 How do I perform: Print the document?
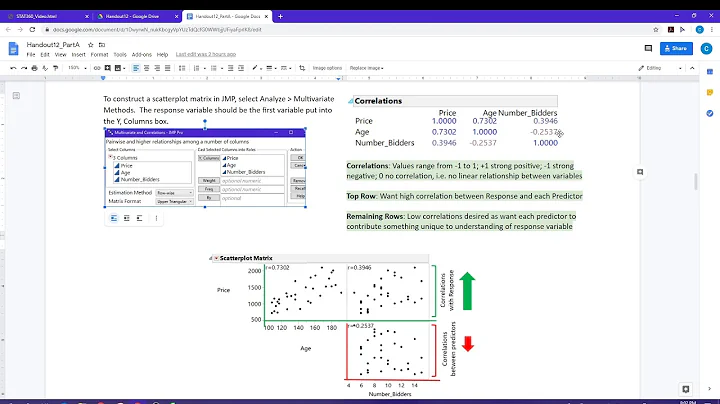(x=34, y=68)
